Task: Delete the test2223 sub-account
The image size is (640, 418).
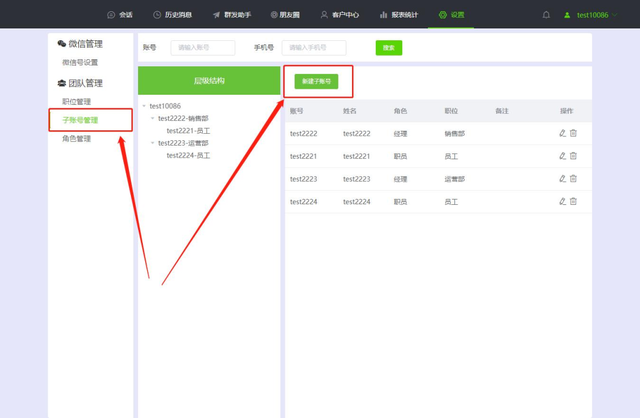Action: pos(573,178)
